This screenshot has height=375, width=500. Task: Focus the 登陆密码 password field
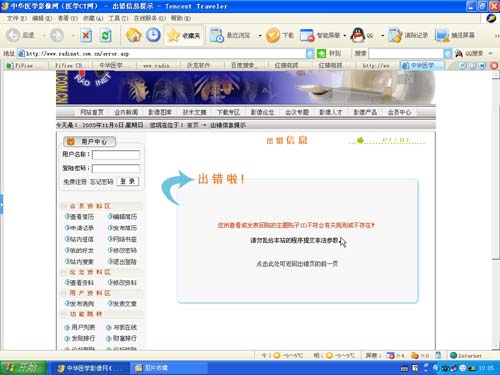[116, 169]
